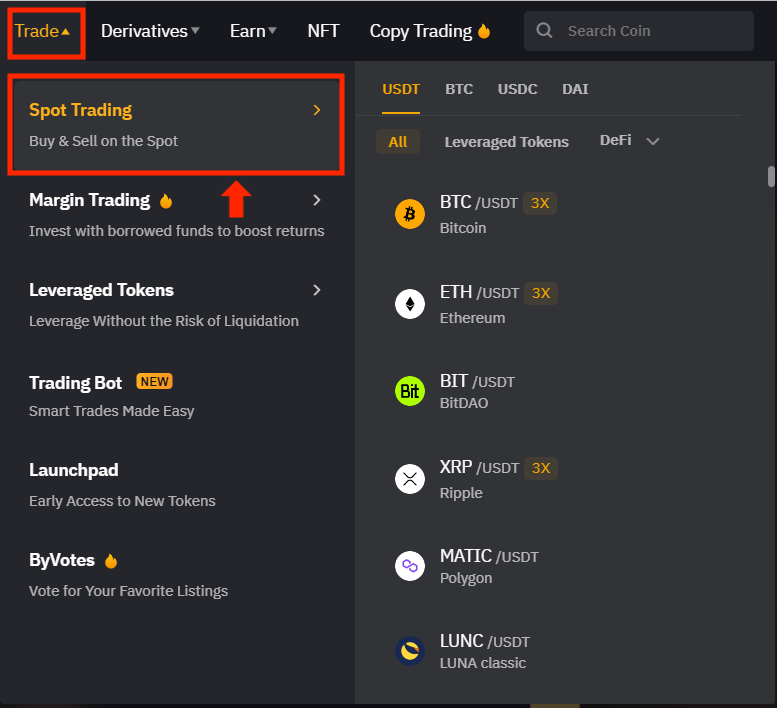The height and width of the screenshot is (708, 777).
Task: Open the NFT page
Action: (323, 31)
